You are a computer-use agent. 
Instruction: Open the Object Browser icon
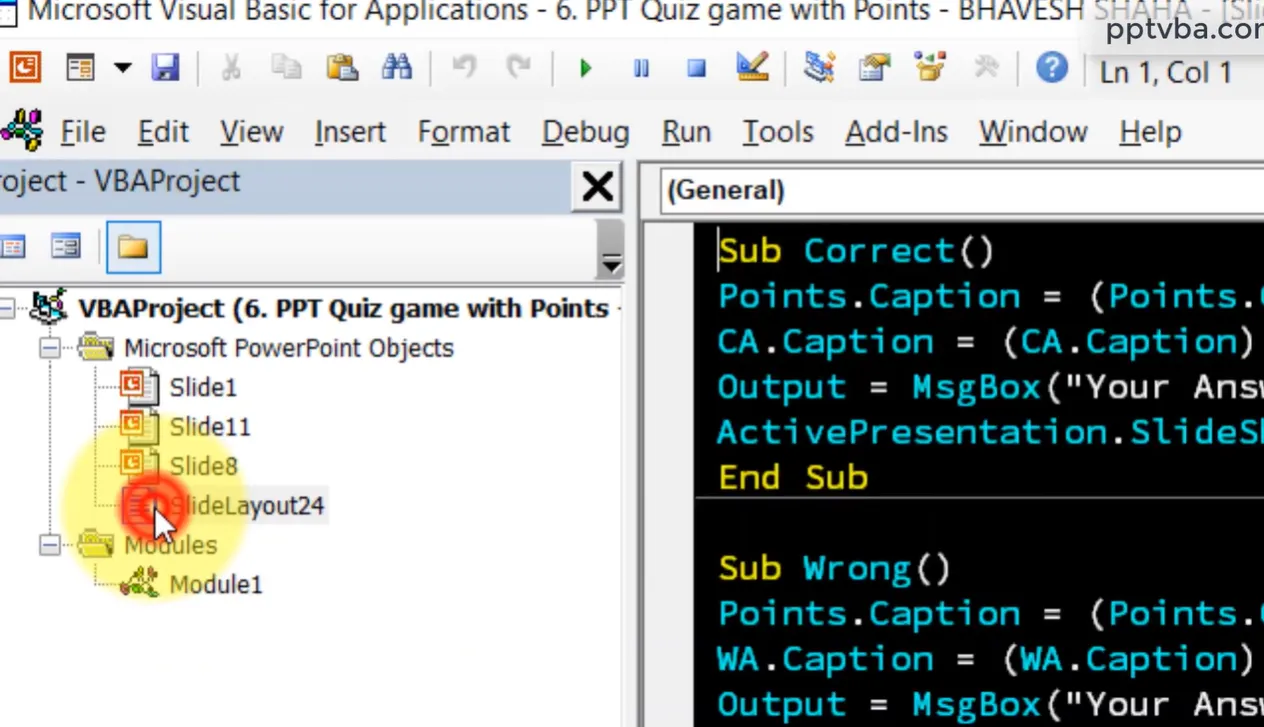930,68
